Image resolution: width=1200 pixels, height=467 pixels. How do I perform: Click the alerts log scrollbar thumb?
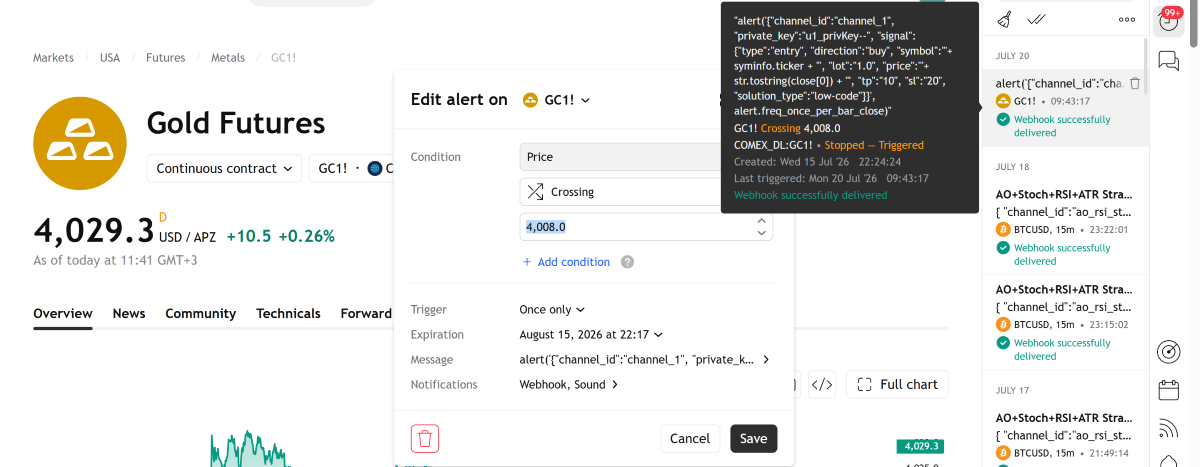[x=1145, y=65]
